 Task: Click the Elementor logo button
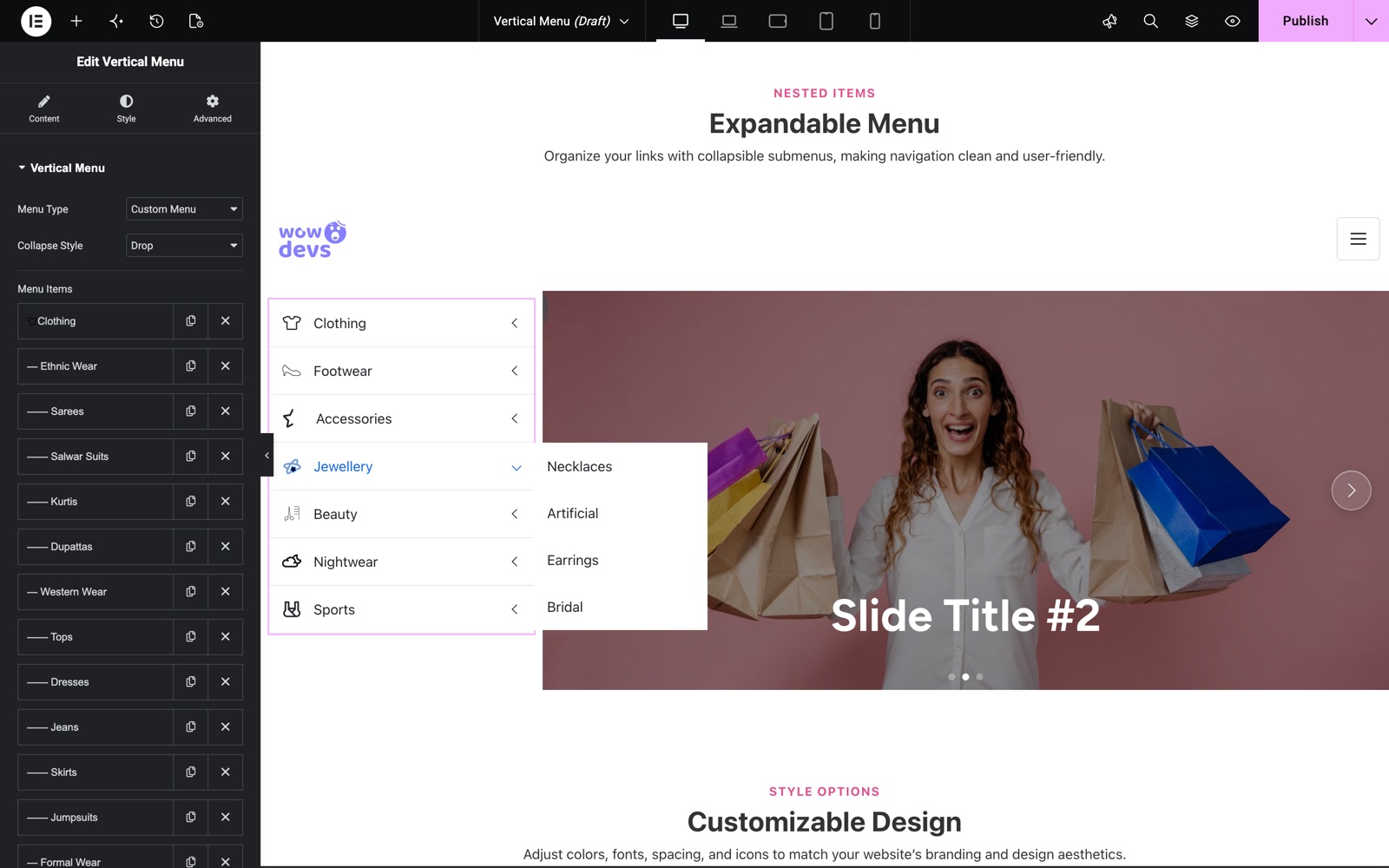point(36,21)
